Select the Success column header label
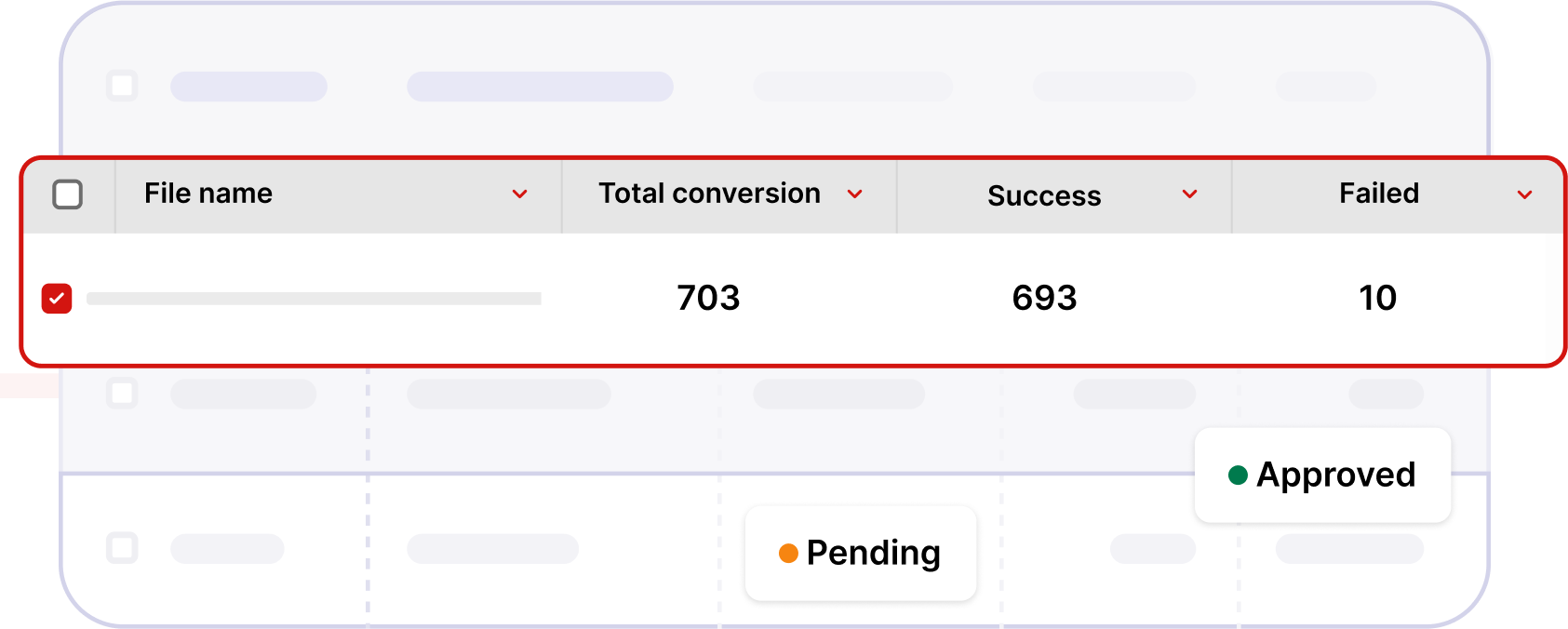 pos(1044,195)
